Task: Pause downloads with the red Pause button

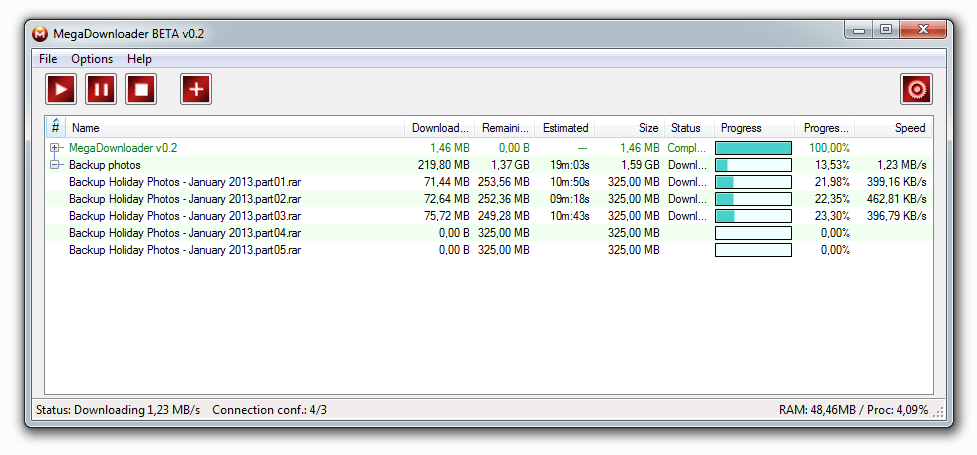Action: [x=101, y=89]
